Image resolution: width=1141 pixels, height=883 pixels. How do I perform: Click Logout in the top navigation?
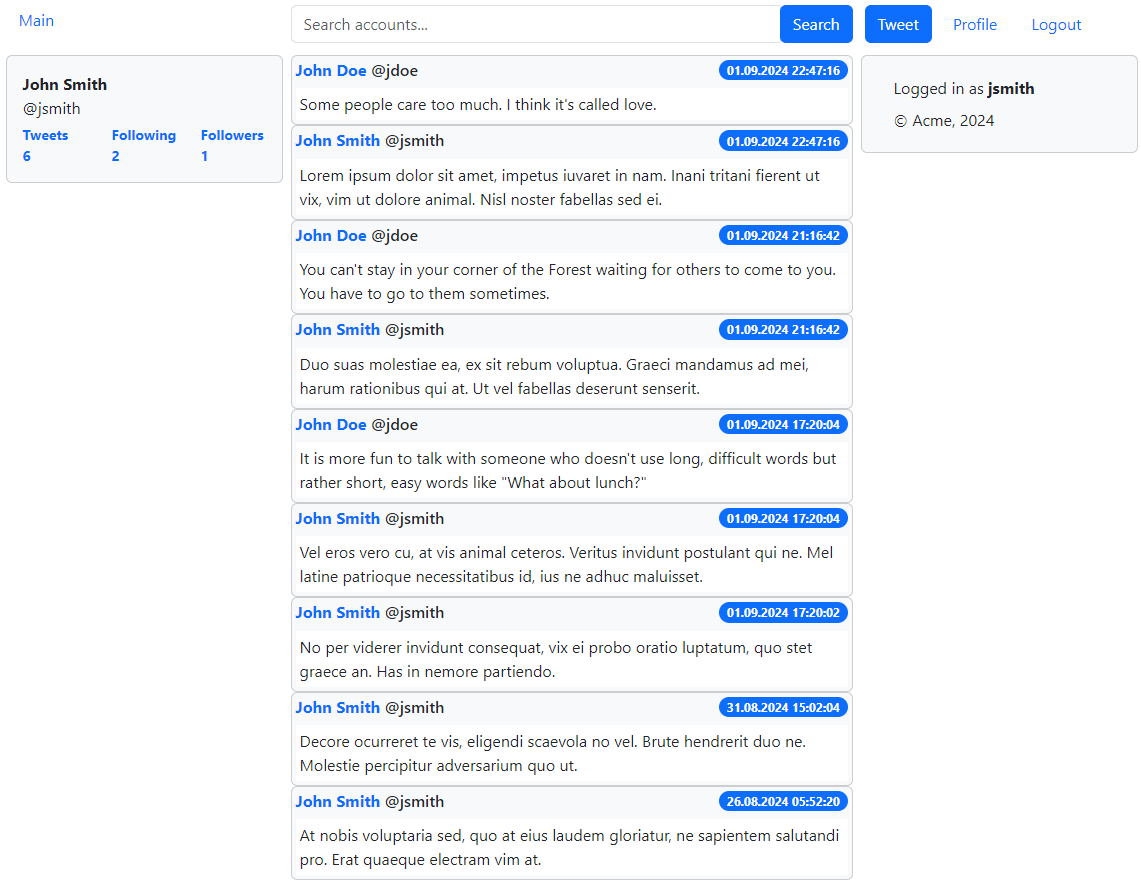(x=1056, y=25)
